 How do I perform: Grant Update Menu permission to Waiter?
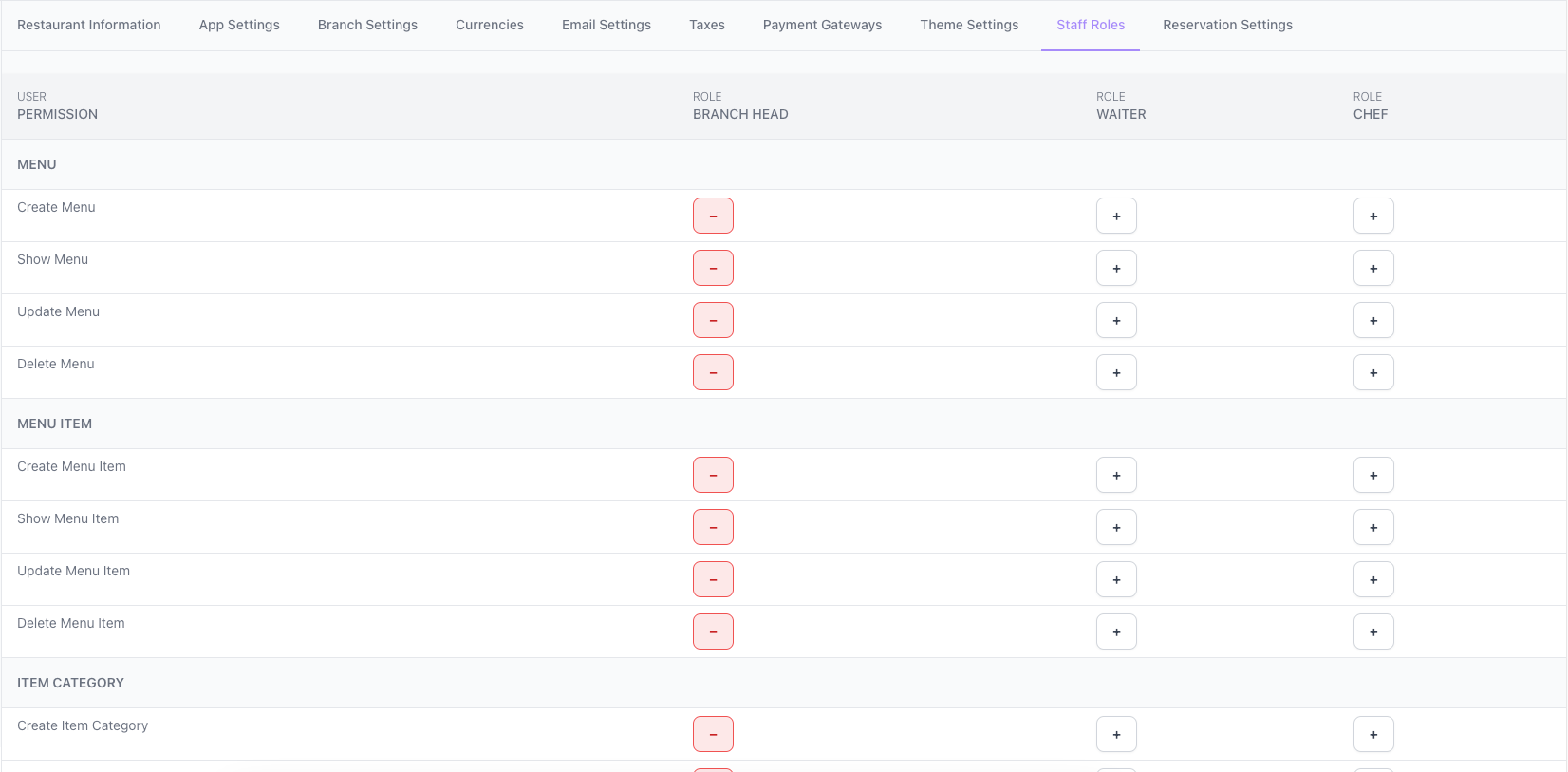[1116, 320]
